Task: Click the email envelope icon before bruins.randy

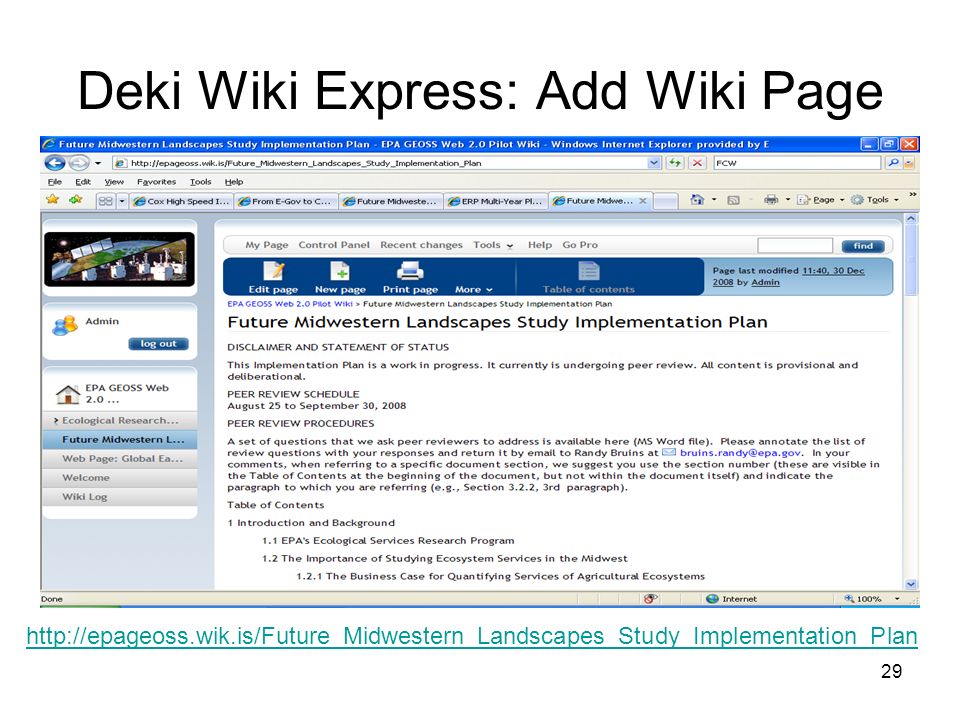Action: tap(669, 452)
